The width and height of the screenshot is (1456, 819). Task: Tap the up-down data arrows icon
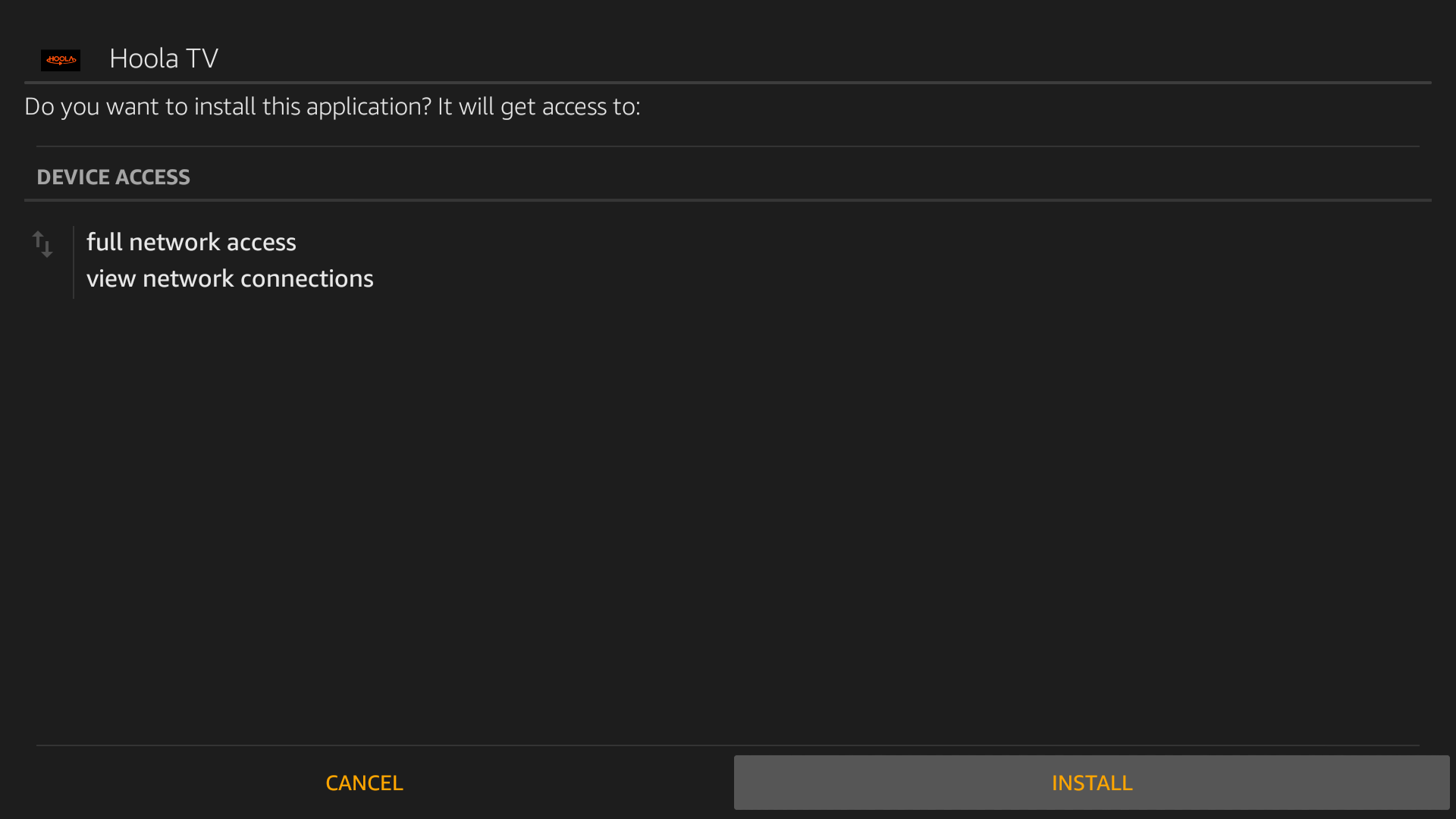pyautogui.click(x=42, y=244)
